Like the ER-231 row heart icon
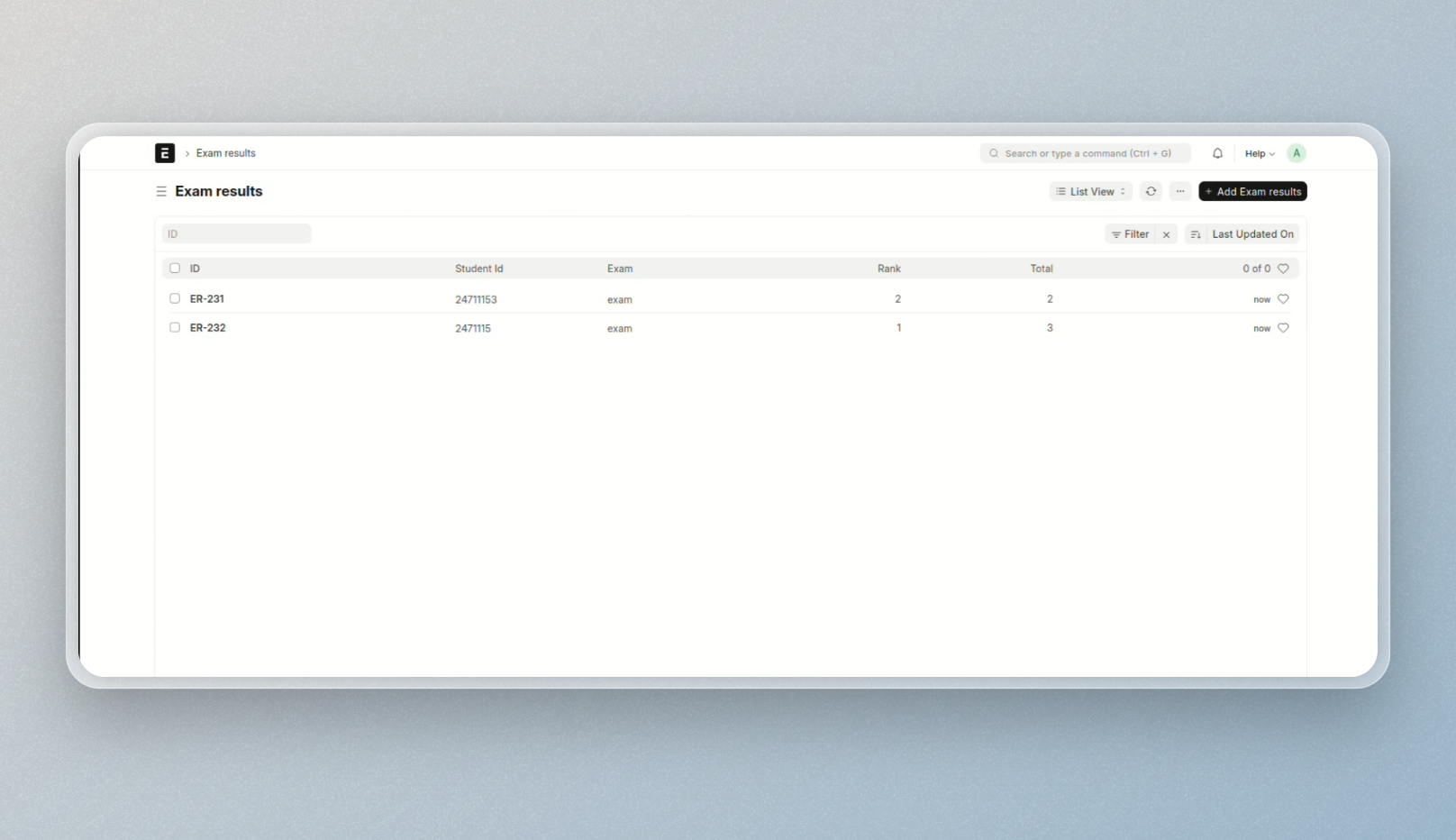This screenshot has width=1456, height=840. 1283,299
